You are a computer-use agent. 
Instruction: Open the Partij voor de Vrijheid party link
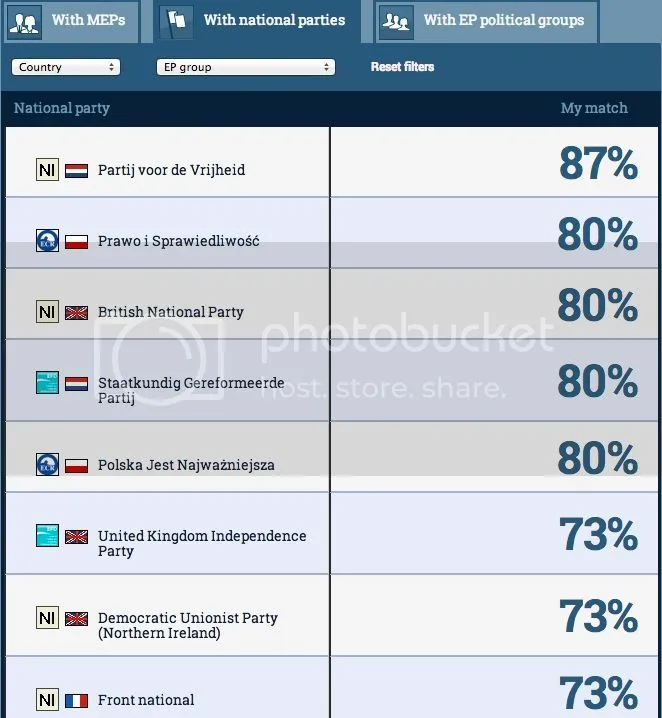(x=171, y=170)
